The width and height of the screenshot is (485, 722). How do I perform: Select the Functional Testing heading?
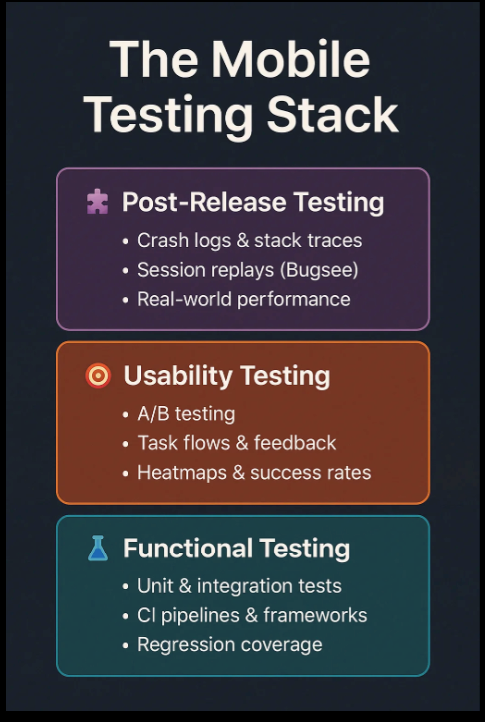pyautogui.click(x=236, y=548)
